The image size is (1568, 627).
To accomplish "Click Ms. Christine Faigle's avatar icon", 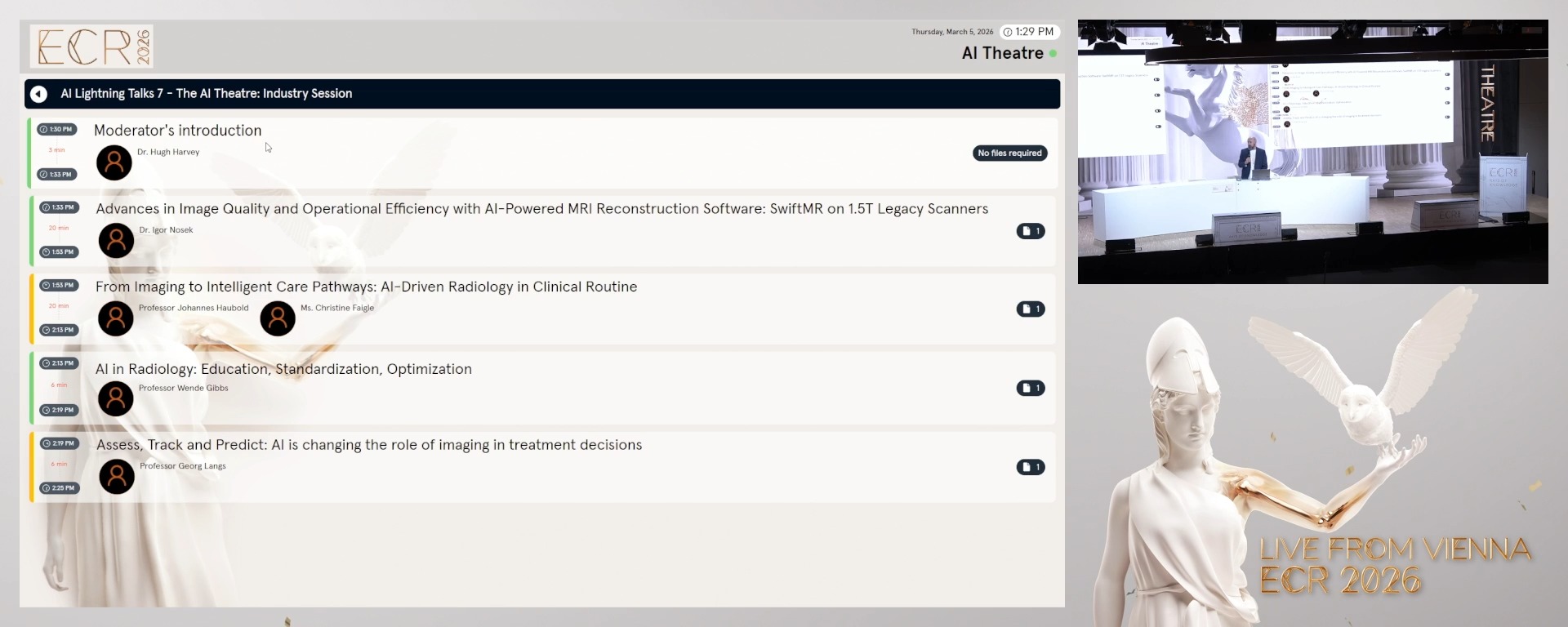I will [x=278, y=318].
